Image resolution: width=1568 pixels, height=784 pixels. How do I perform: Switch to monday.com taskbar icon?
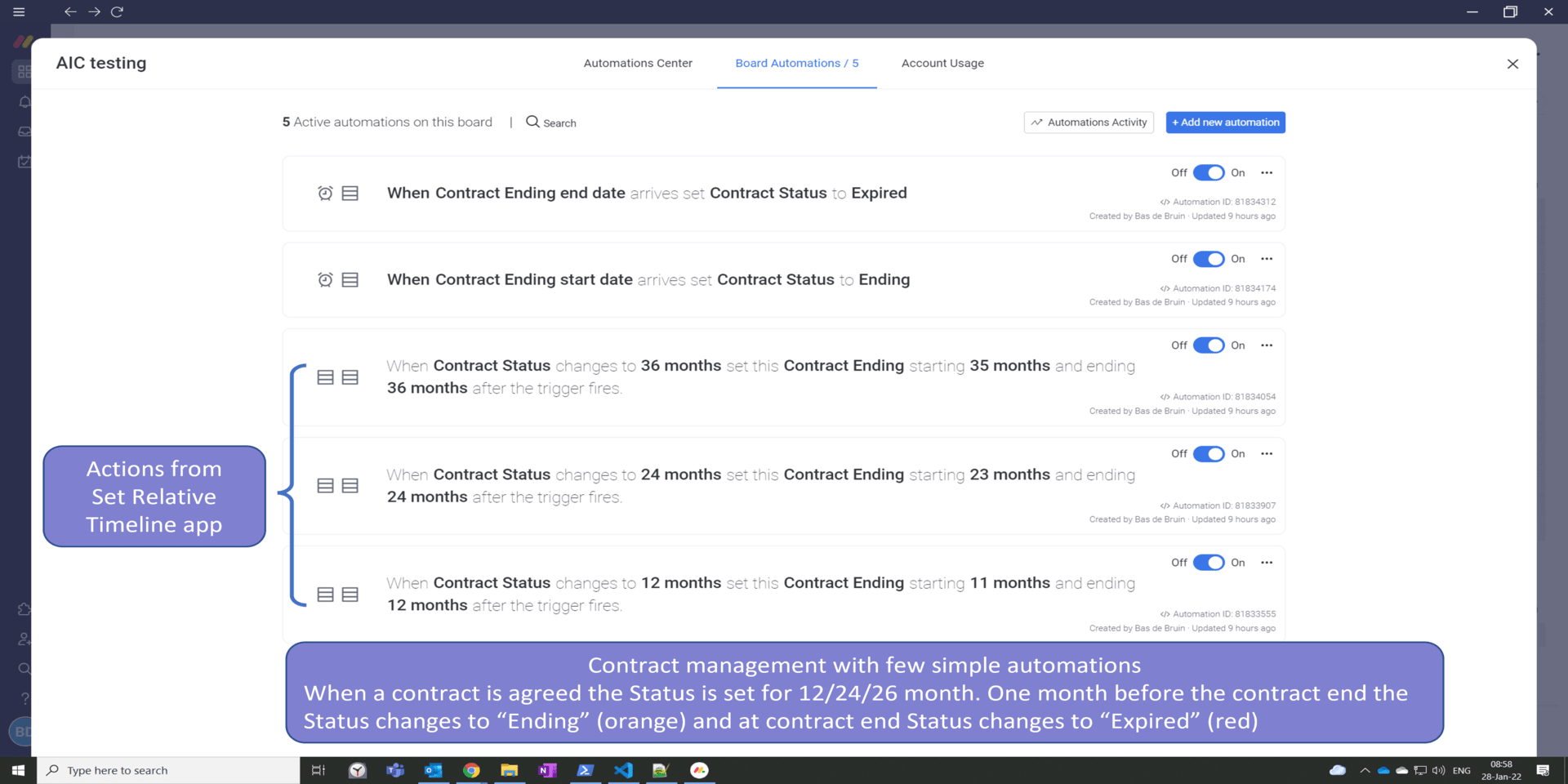(x=699, y=770)
